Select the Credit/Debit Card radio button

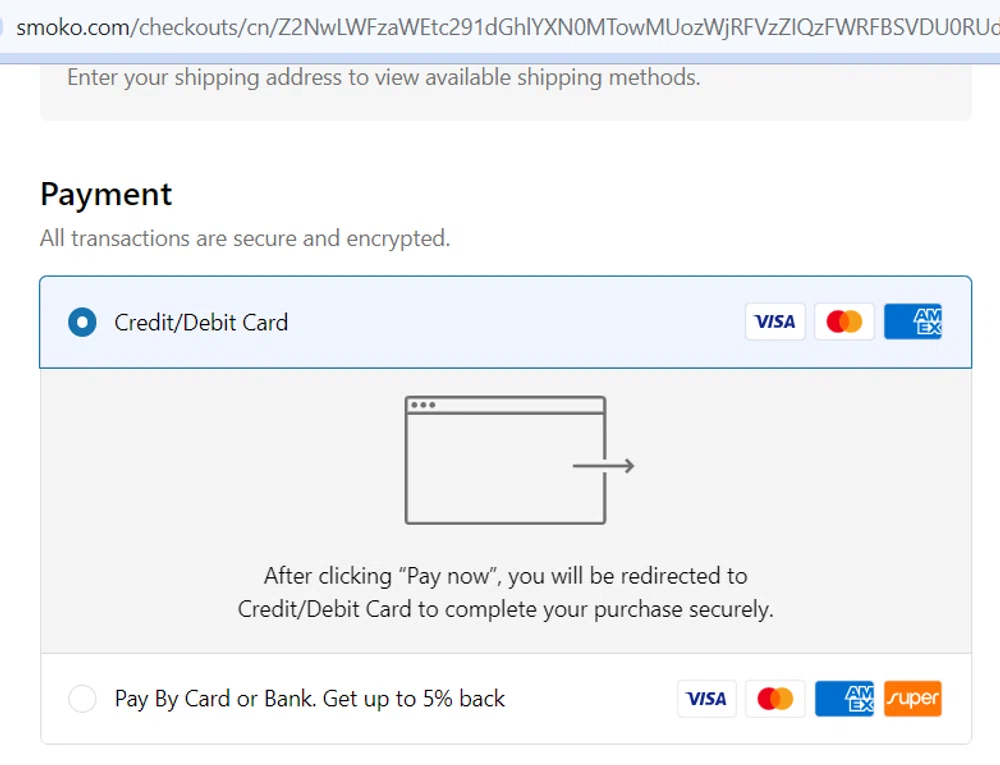pos(82,323)
